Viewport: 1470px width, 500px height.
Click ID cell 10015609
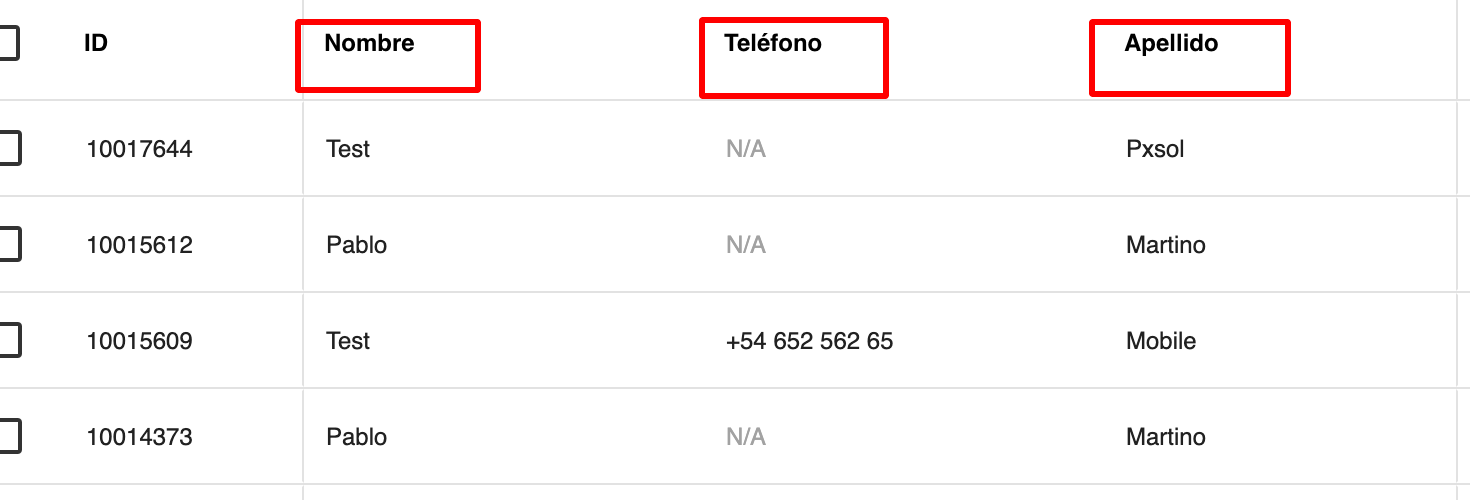[139, 341]
